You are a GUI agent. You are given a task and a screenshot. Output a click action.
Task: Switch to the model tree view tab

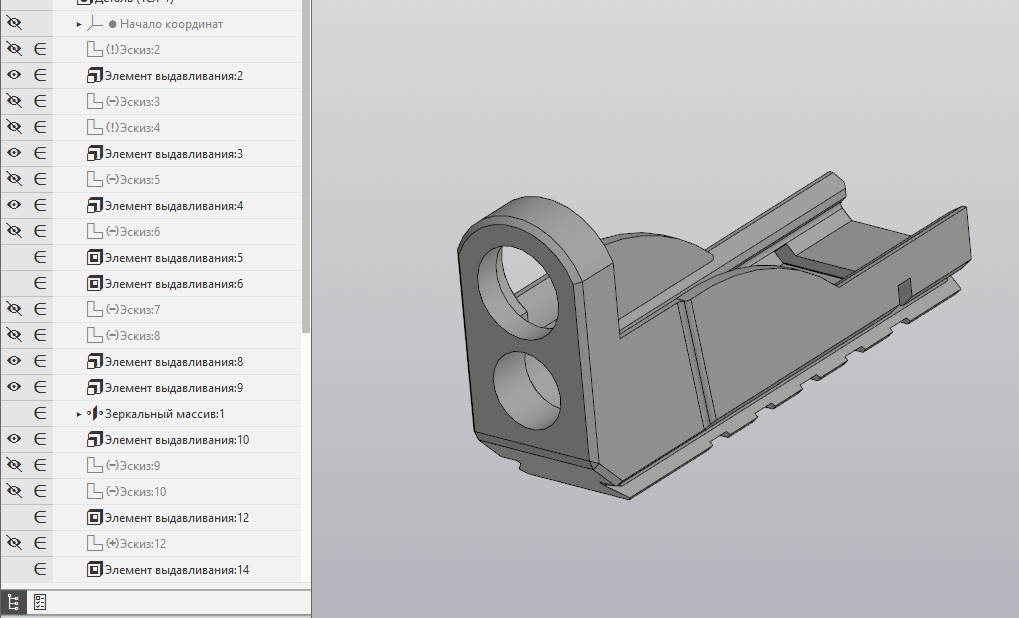[13, 602]
